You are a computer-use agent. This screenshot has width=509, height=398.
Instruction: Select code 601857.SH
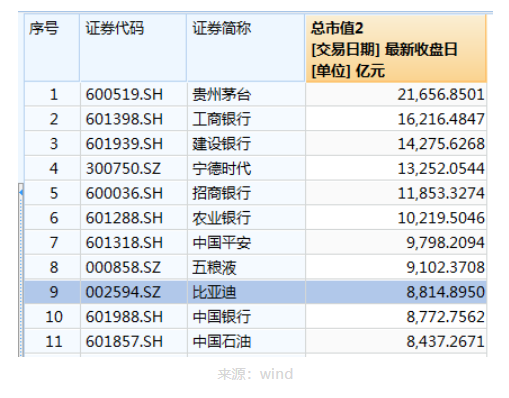coord(124,342)
